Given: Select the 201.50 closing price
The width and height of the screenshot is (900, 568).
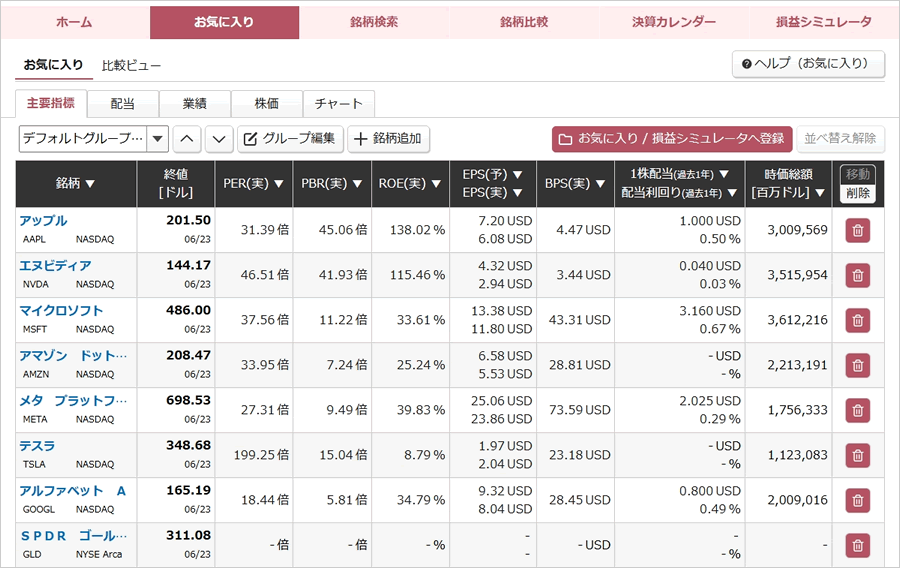Looking at the screenshot, I should pos(188,220).
